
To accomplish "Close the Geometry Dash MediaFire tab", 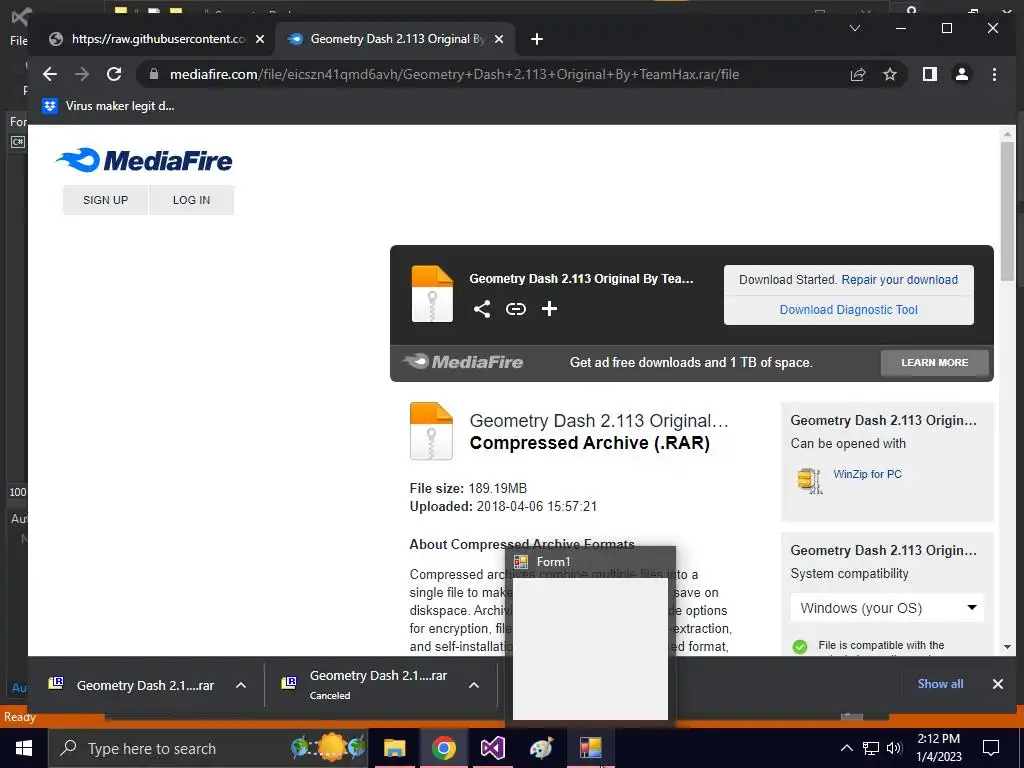I will (x=499, y=39).
